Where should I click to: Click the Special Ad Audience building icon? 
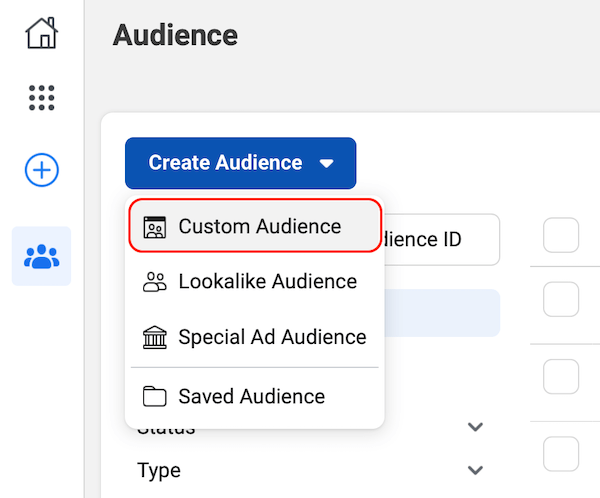point(155,337)
